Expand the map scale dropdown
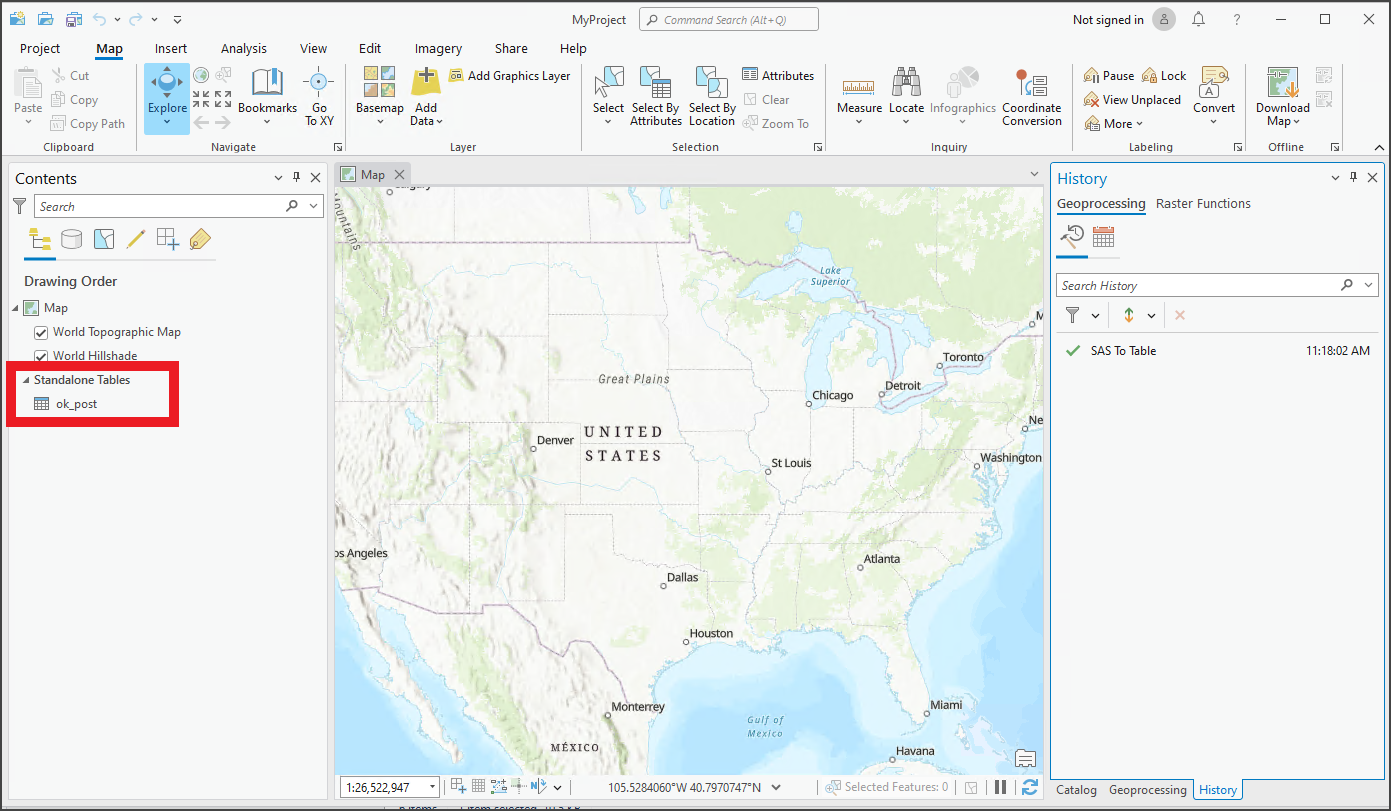 [x=431, y=786]
